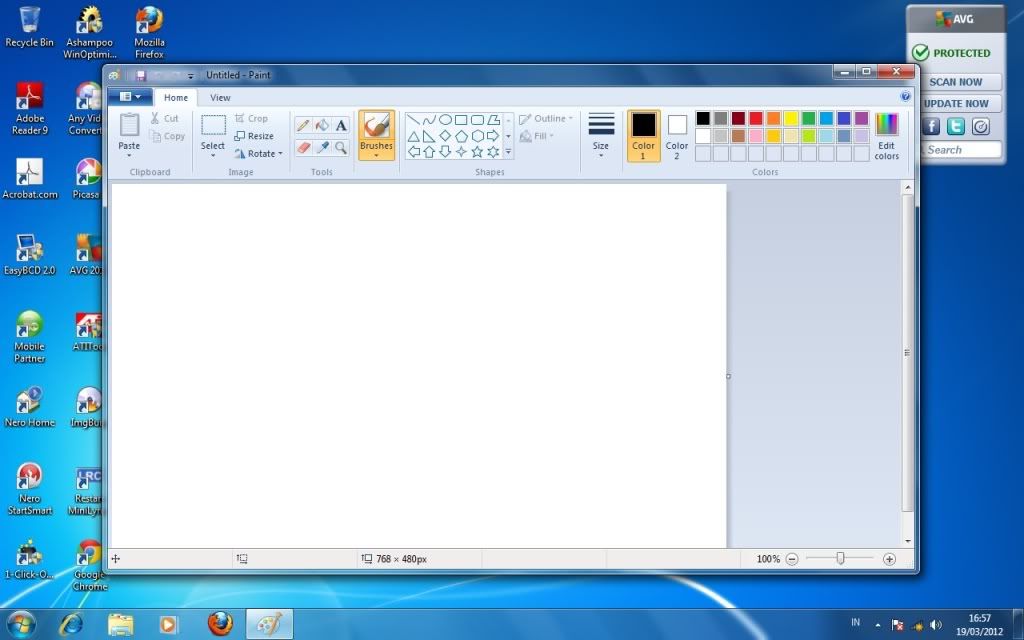The height and width of the screenshot is (640, 1024).
Task: Choose the Right arrow shape
Action: pos(493,136)
